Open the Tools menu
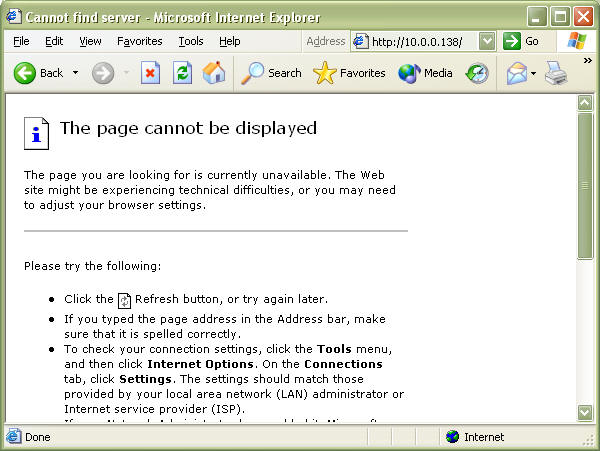Image resolution: width=600 pixels, height=451 pixels. (190, 41)
